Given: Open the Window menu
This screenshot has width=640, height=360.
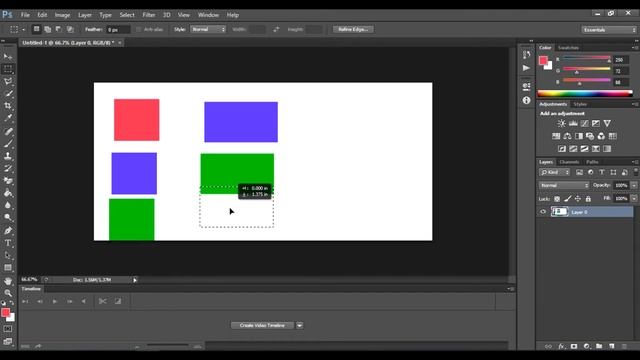Looking at the screenshot, I should coord(208,15).
